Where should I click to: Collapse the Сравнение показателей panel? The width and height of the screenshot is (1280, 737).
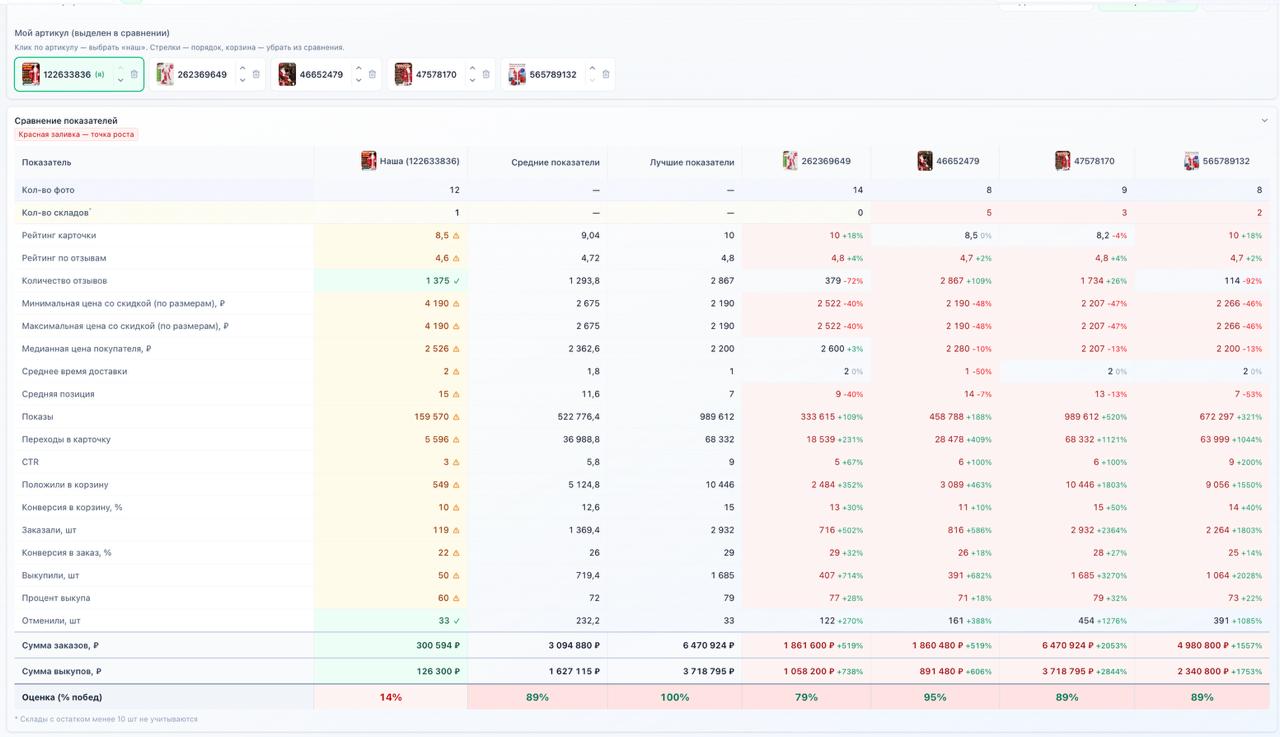click(1264, 121)
